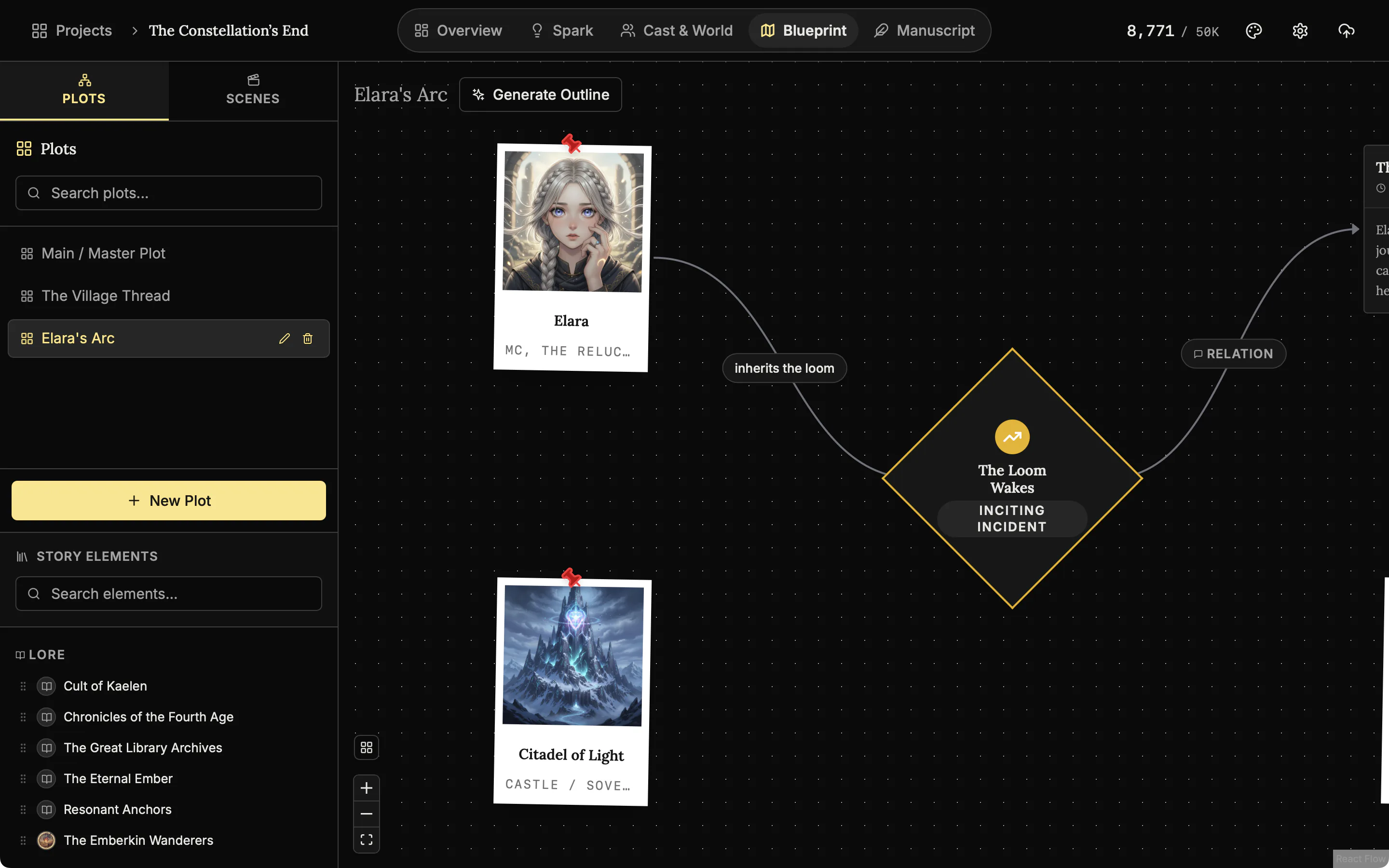Click the 8,771 word count
The height and width of the screenshot is (868, 1389).
(x=1150, y=30)
